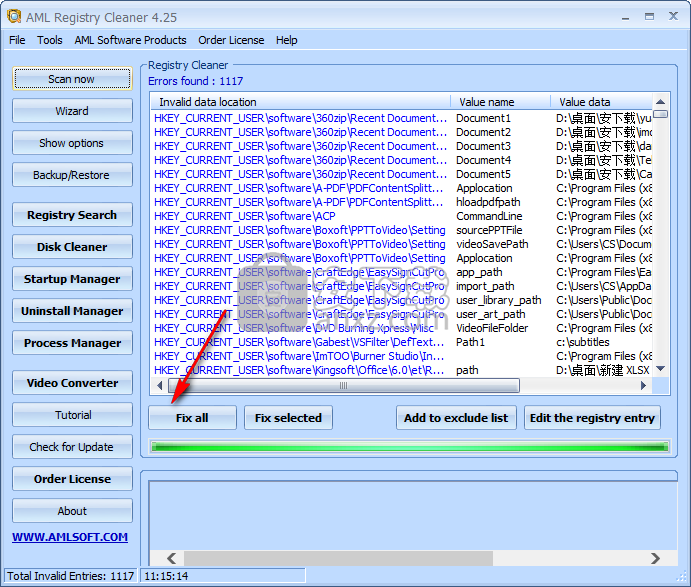The width and height of the screenshot is (691, 587).
Task: Open Registry Search tool
Action: tap(72, 215)
